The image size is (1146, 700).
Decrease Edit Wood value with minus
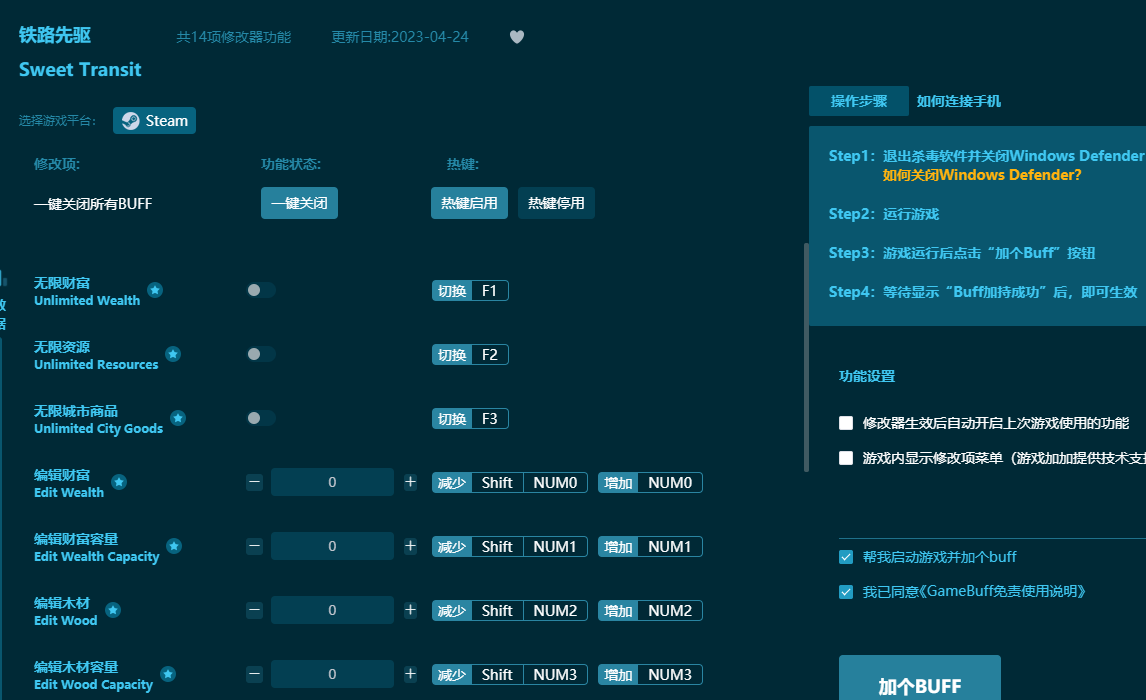254,610
